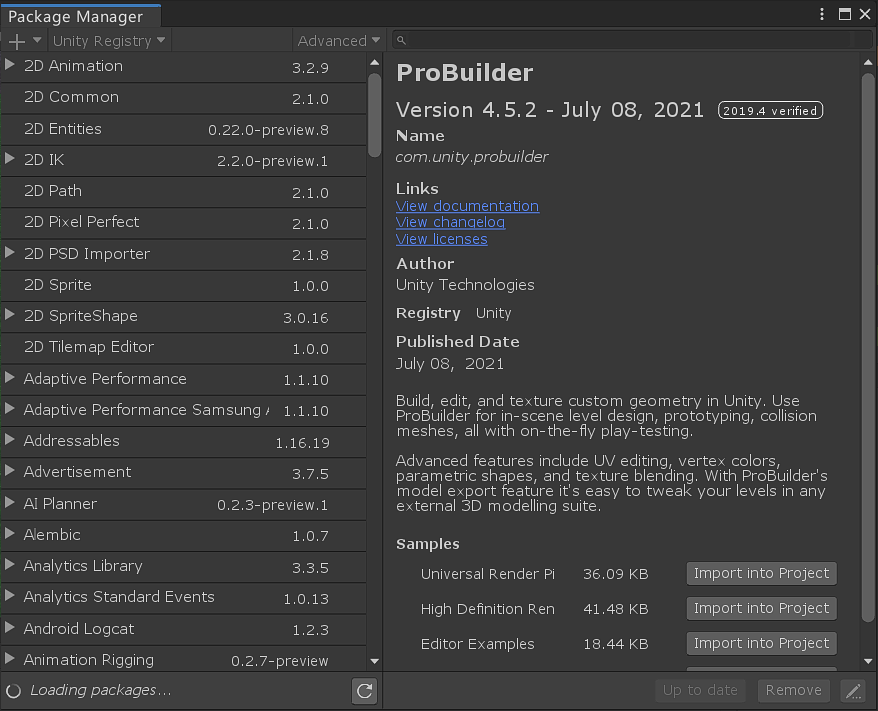Click the search magnifier icon

tap(401, 40)
